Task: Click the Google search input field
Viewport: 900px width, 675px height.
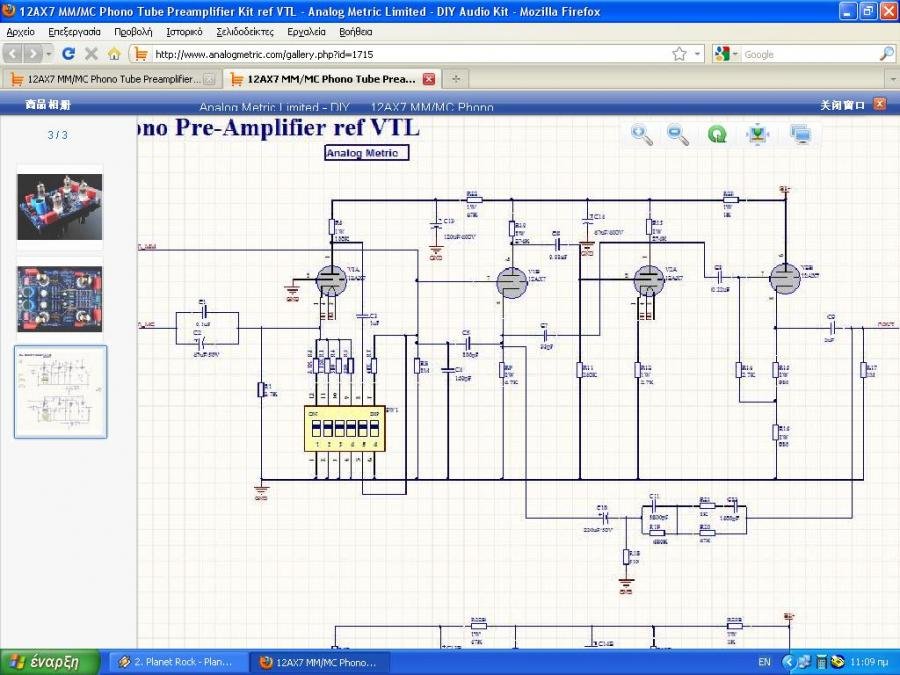Action: 810,55
